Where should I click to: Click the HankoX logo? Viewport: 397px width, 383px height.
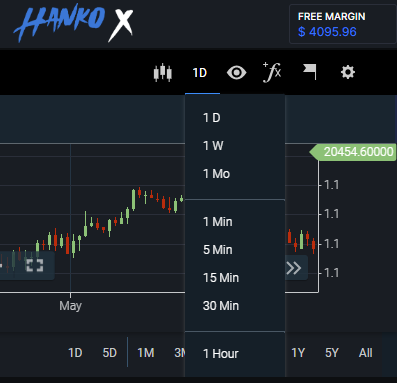pos(73,23)
